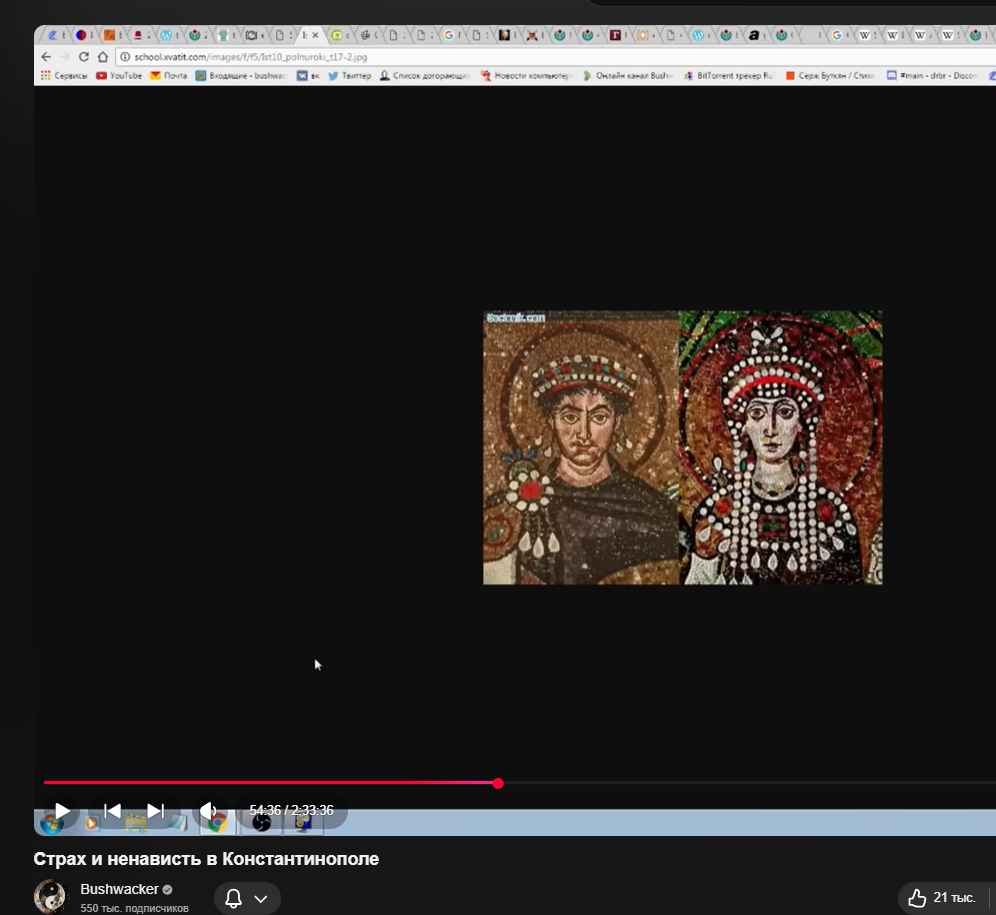Open the Сервисы apps bookmark
The height and width of the screenshot is (915, 996).
pyautogui.click(x=64, y=76)
